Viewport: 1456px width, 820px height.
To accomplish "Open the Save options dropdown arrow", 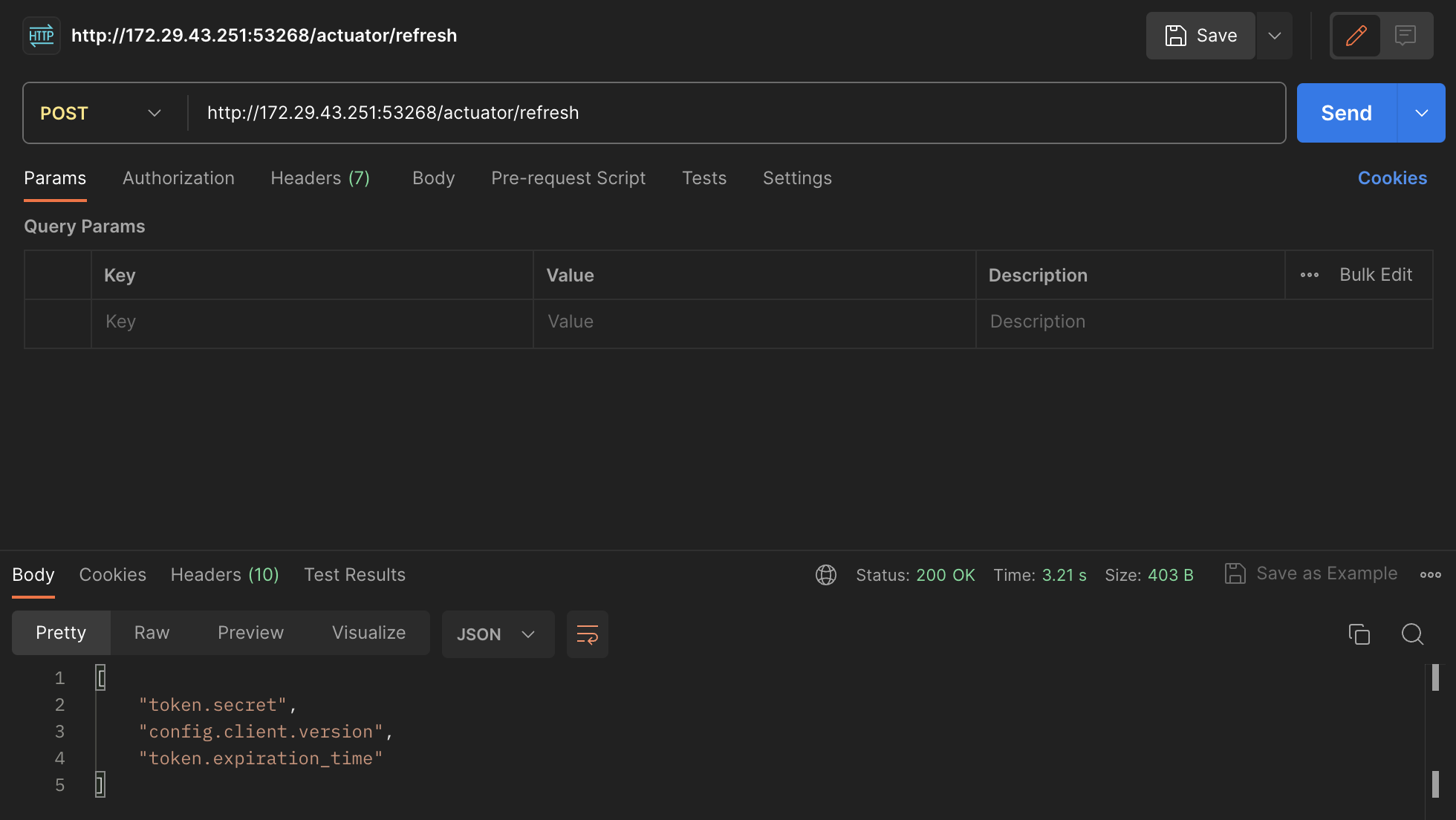I will pyautogui.click(x=1274, y=36).
